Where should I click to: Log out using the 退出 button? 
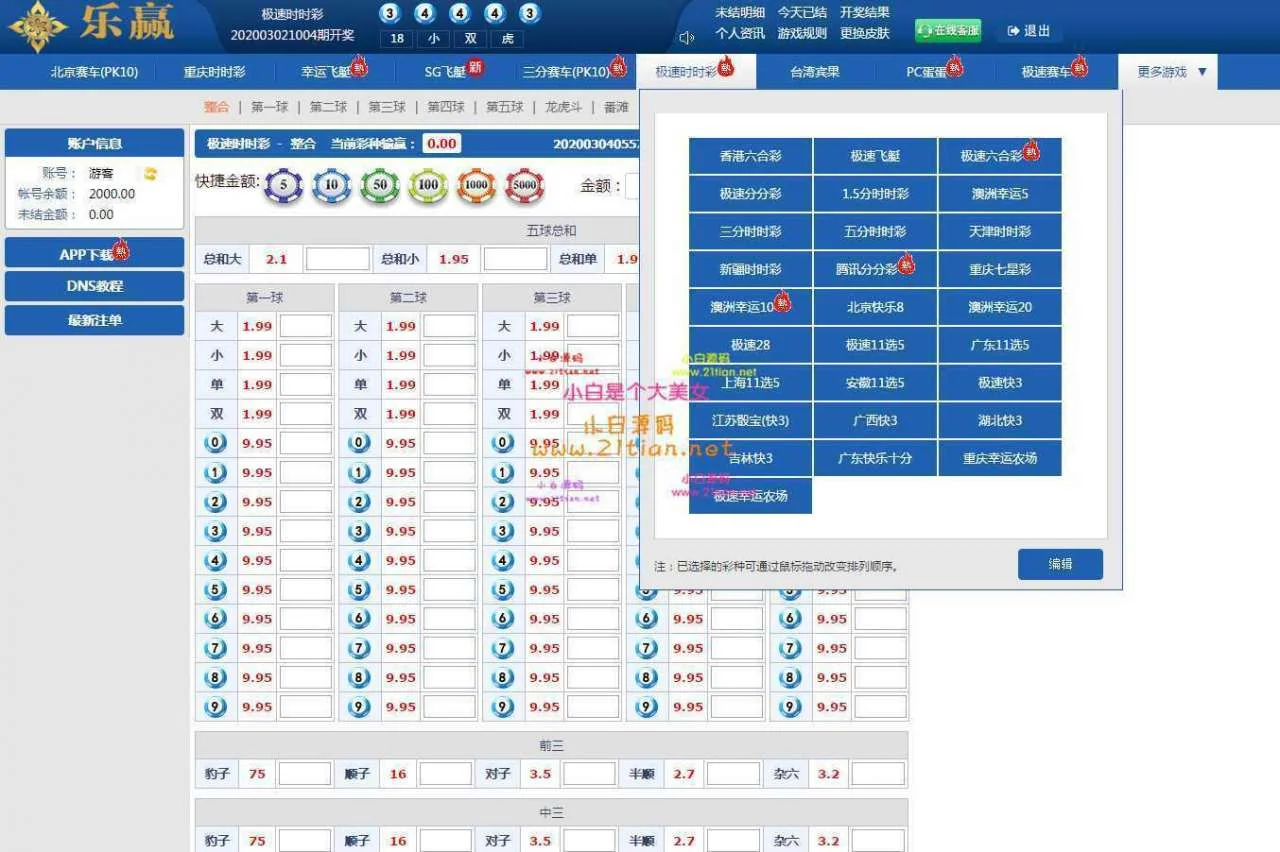point(1029,31)
